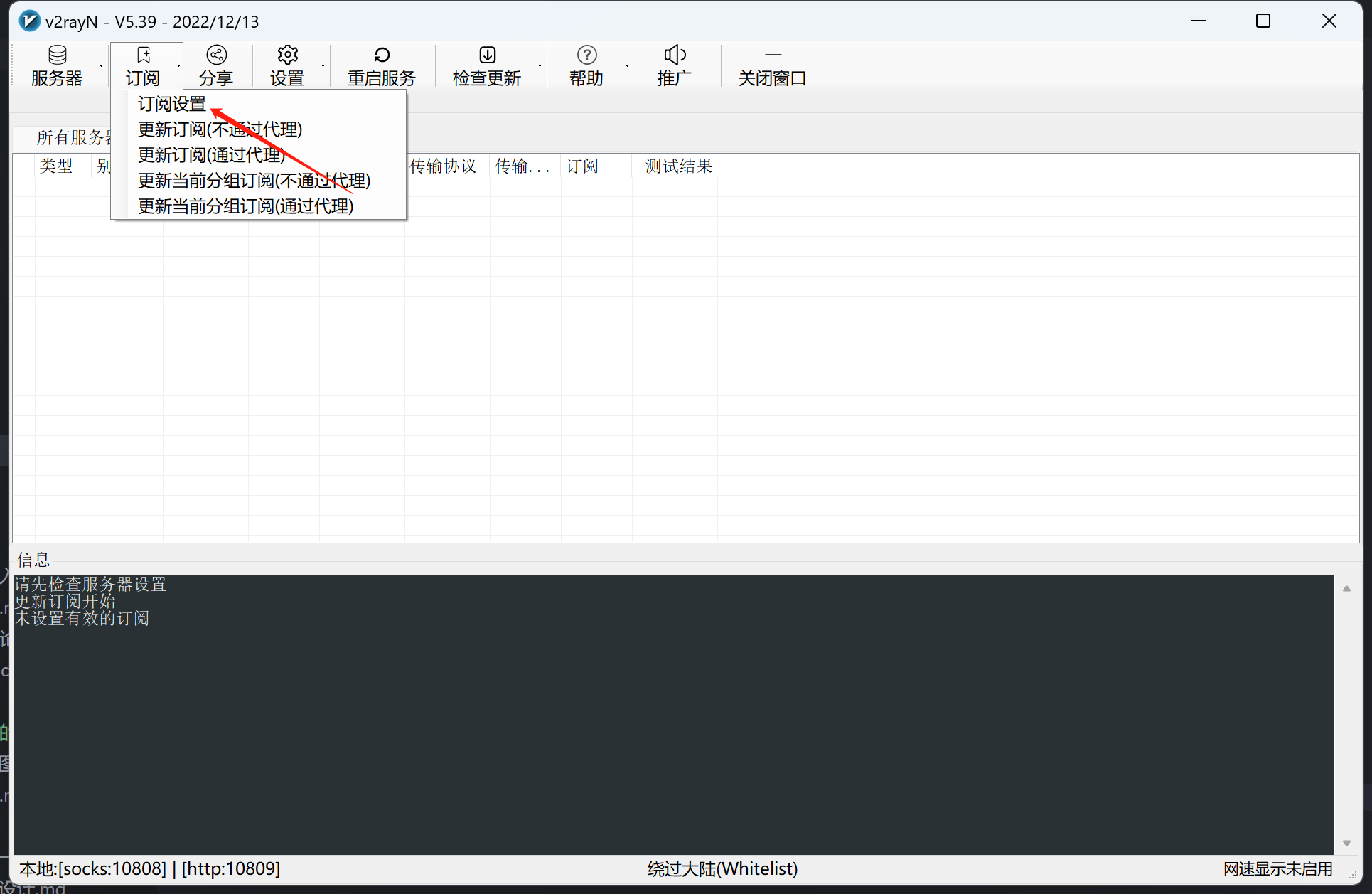Click the 网速显示未启用 status text
The height and width of the screenshot is (894, 1372).
[x=1277, y=868]
